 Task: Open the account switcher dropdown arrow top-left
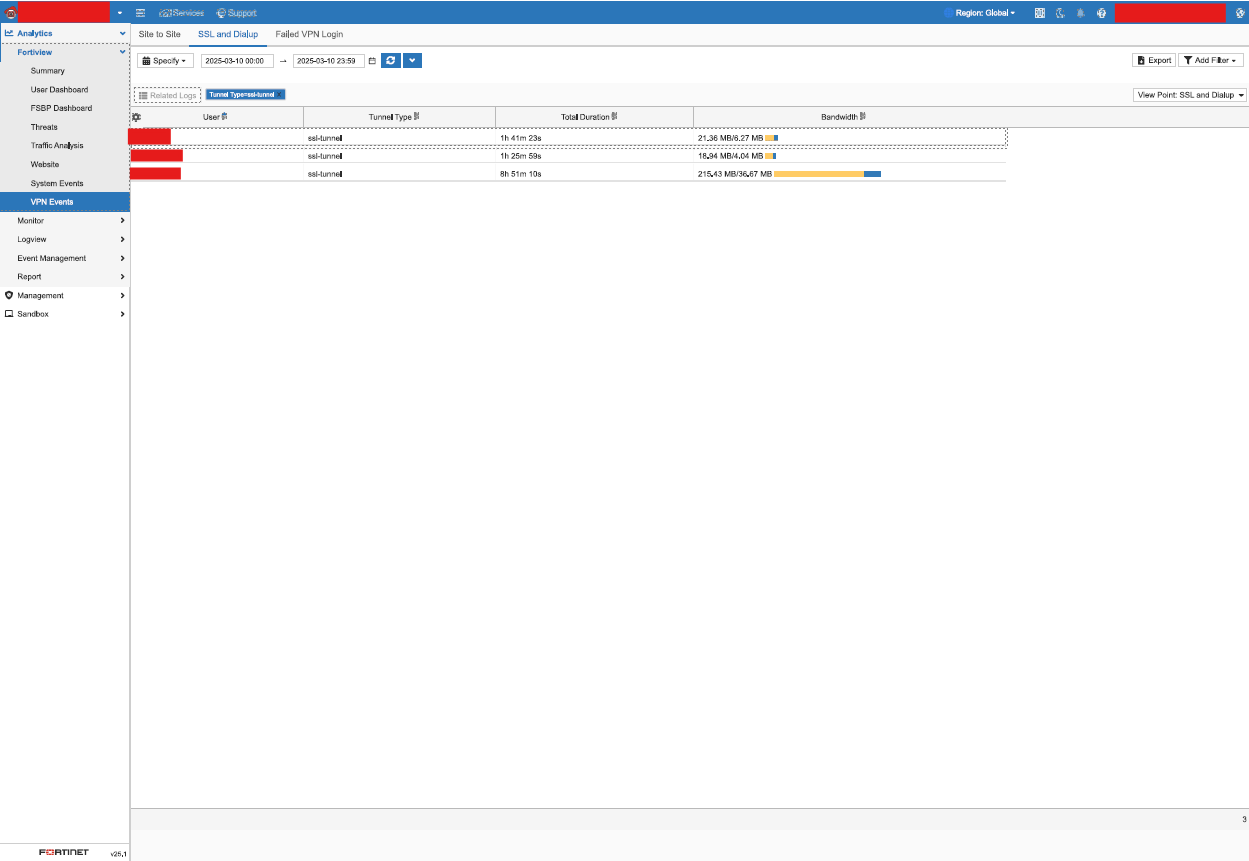click(119, 13)
